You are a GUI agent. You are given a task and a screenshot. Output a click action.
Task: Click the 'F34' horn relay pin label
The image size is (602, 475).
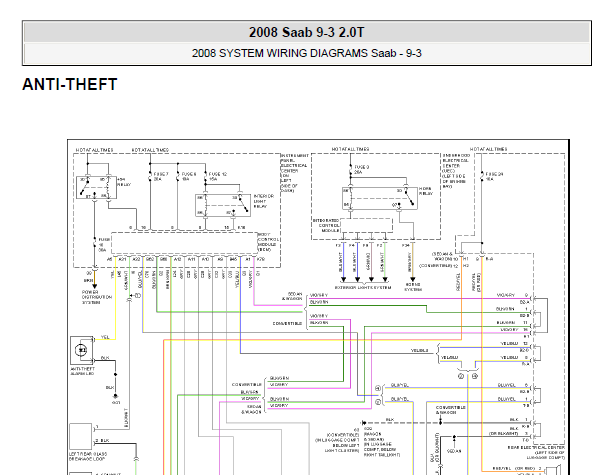click(x=405, y=245)
